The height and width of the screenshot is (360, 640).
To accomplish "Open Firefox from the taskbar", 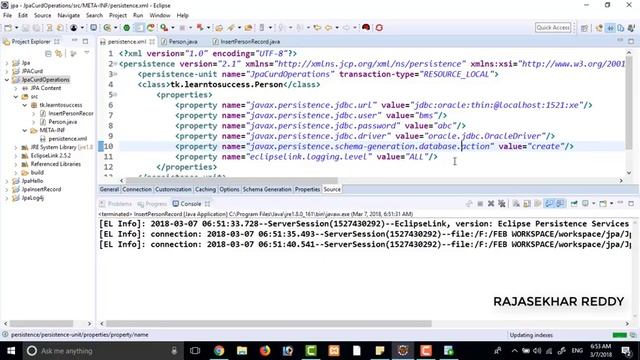I will click(x=265, y=351).
